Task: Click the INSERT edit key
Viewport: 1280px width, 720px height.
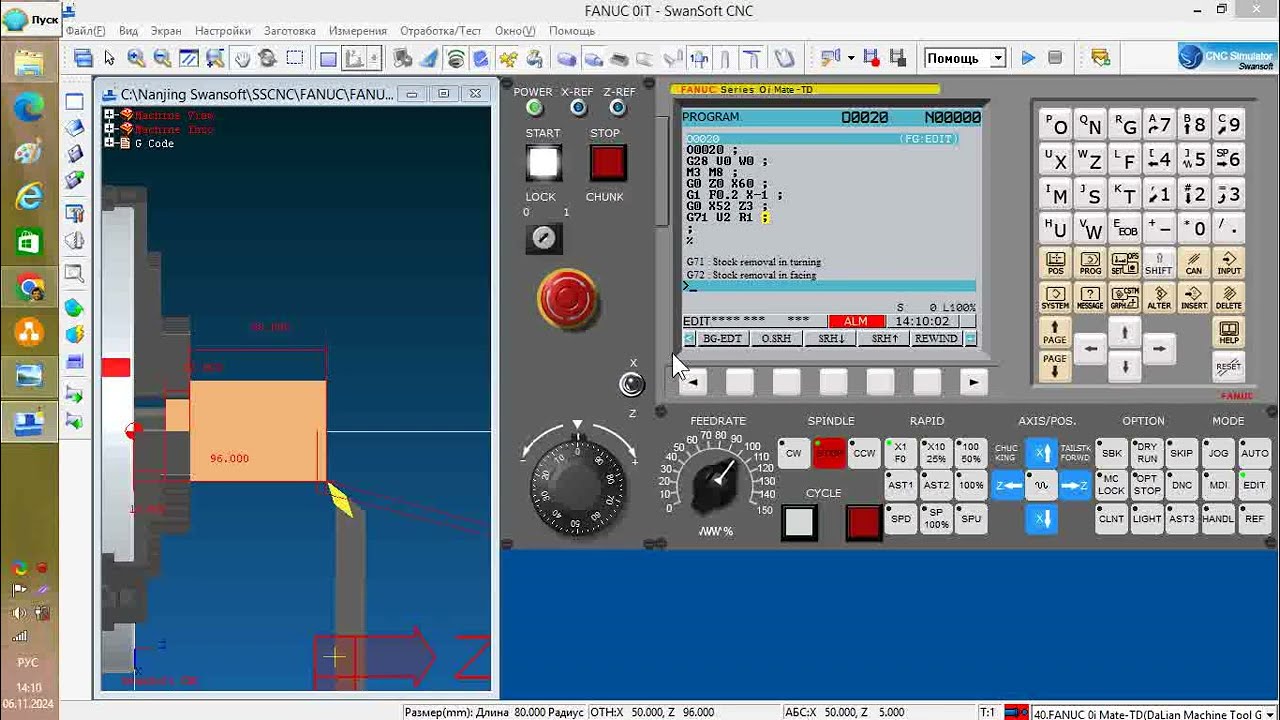Action: pyautogui.click(x=1194, y=297)
